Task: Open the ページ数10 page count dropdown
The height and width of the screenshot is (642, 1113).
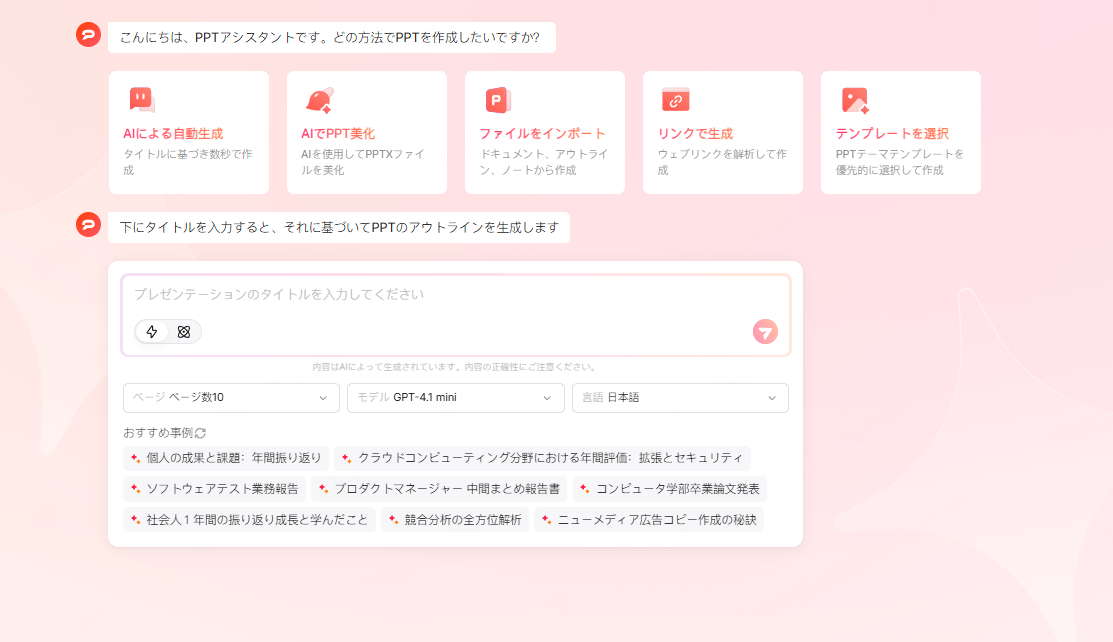Action: click(x=231, y=398)
